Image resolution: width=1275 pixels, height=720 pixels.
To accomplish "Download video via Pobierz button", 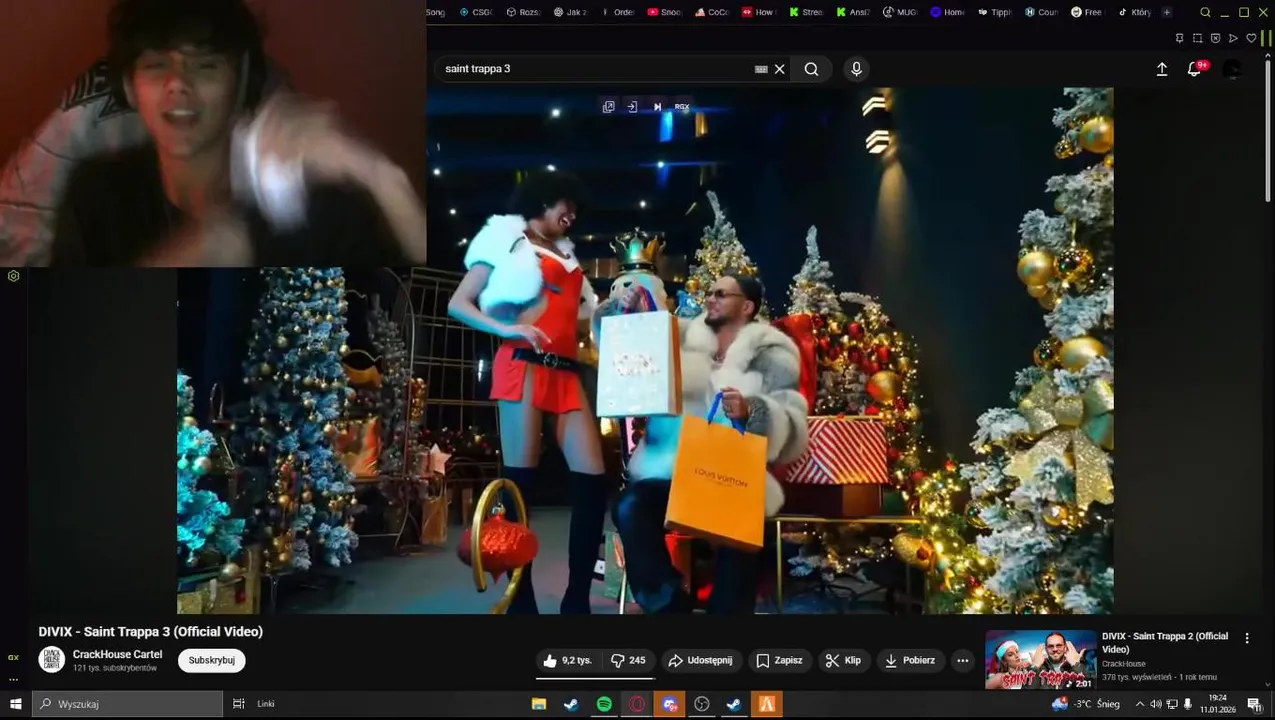I will point(910,661).
